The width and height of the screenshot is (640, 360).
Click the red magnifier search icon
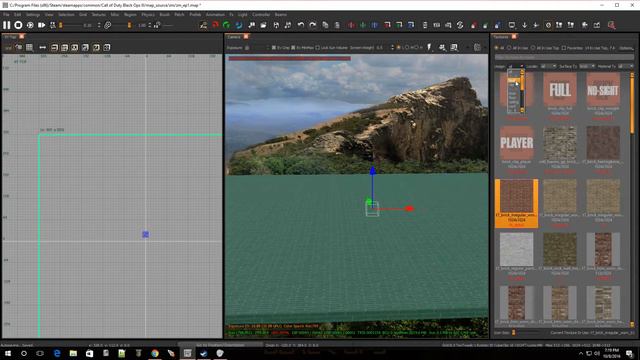611,25
